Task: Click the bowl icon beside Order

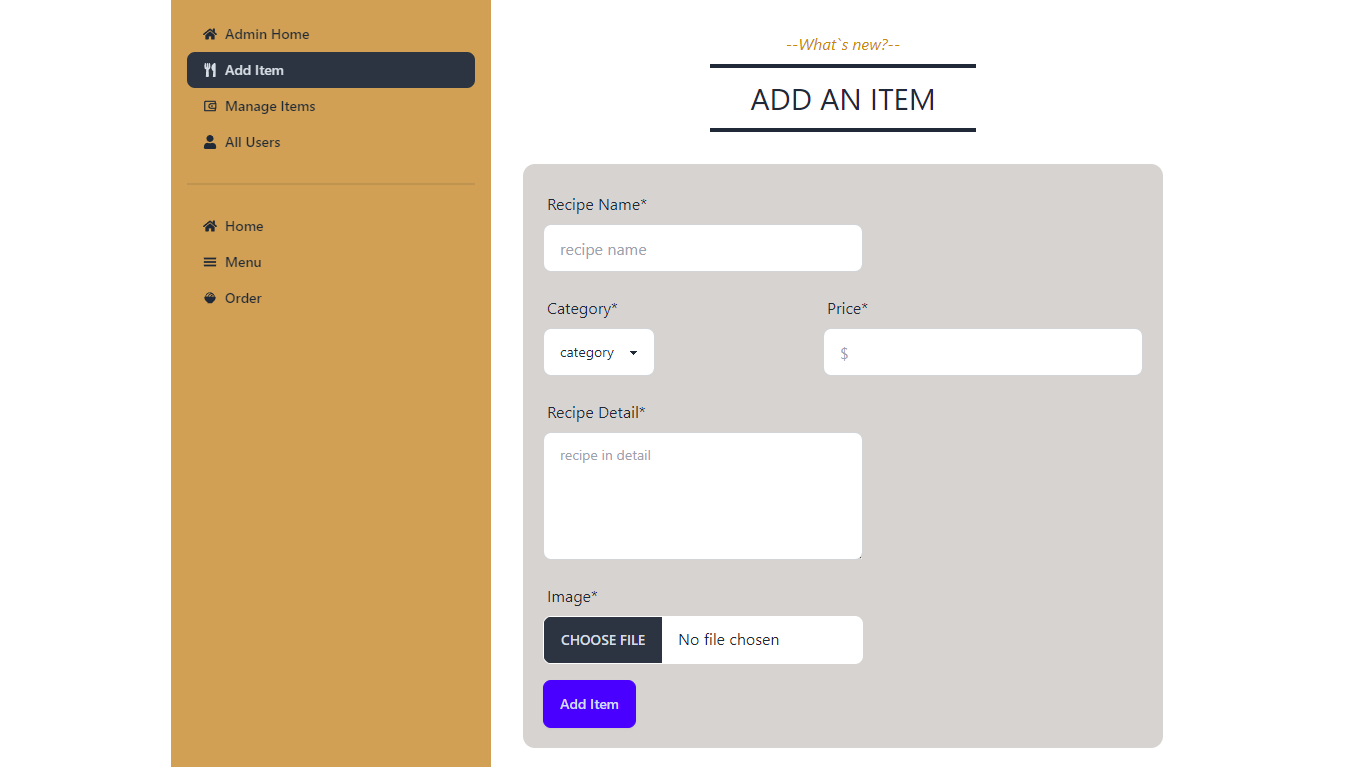Action: 210,298
